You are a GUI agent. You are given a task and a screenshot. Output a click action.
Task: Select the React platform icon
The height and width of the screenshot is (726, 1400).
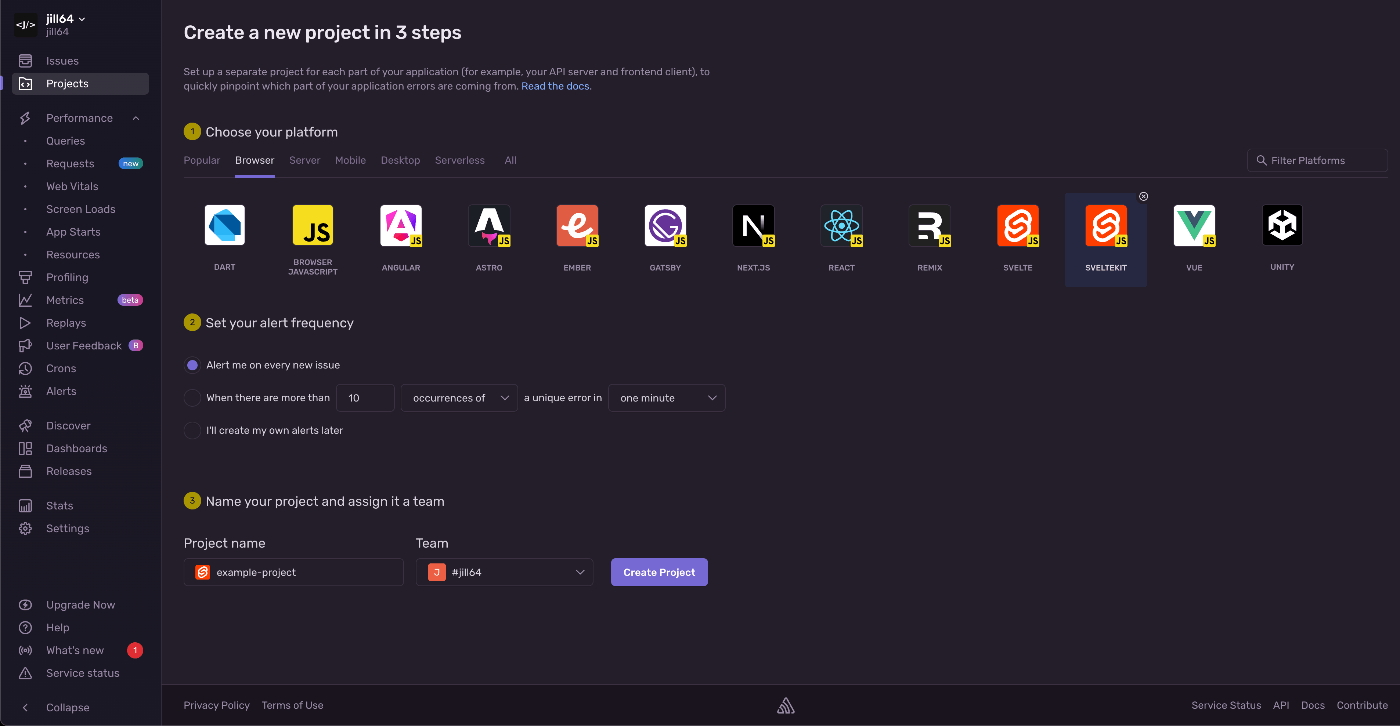(x=841, y=225)
